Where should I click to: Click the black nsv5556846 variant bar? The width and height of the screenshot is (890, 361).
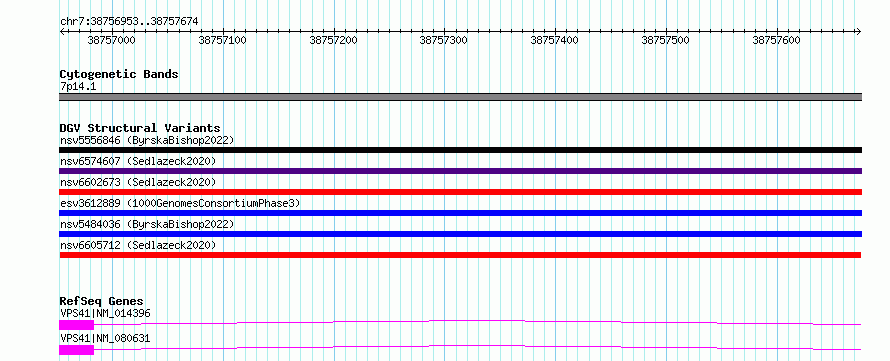(x=460, y=150)
